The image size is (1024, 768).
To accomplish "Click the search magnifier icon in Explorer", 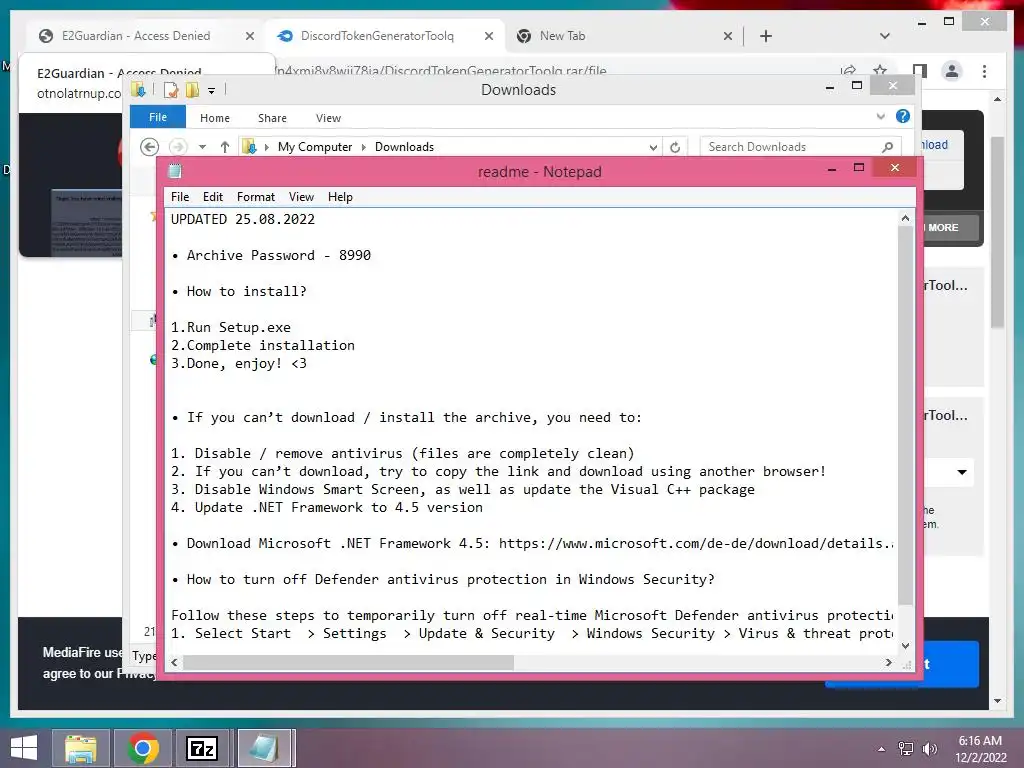I will tap(887, 147).
